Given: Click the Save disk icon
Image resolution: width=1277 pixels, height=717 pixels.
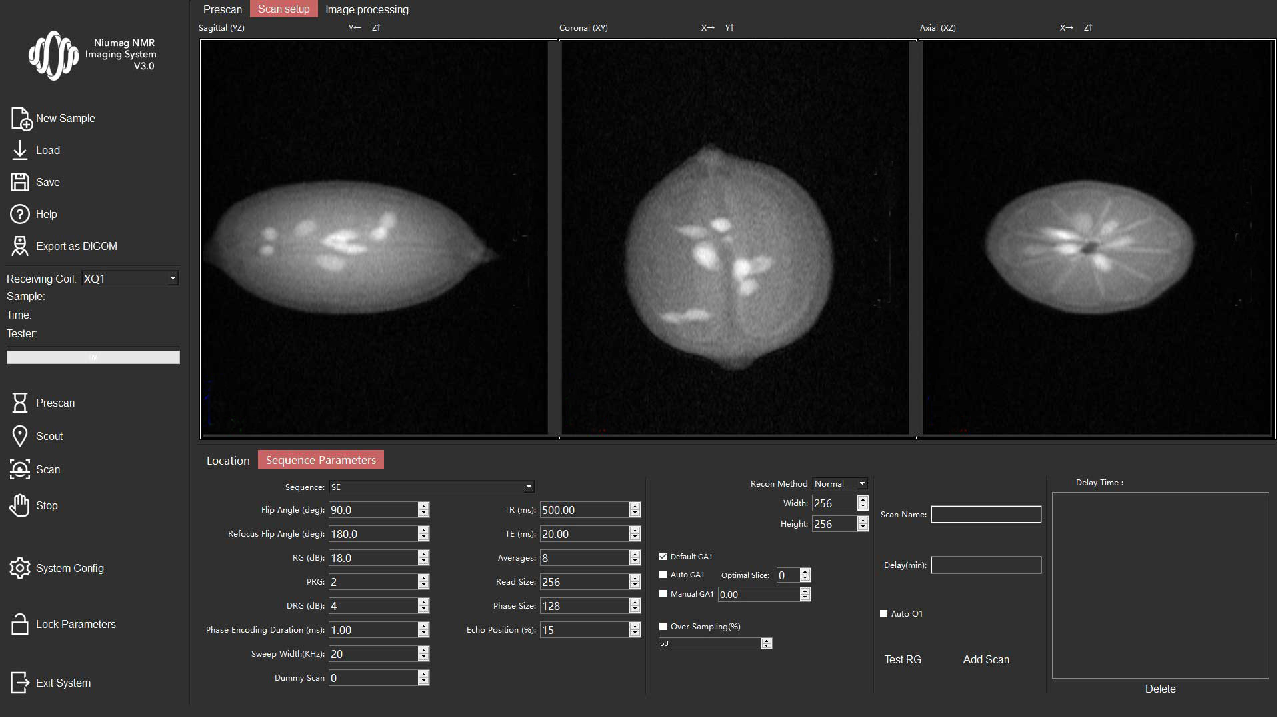Looking at the screenshot, I should (20, 182).
